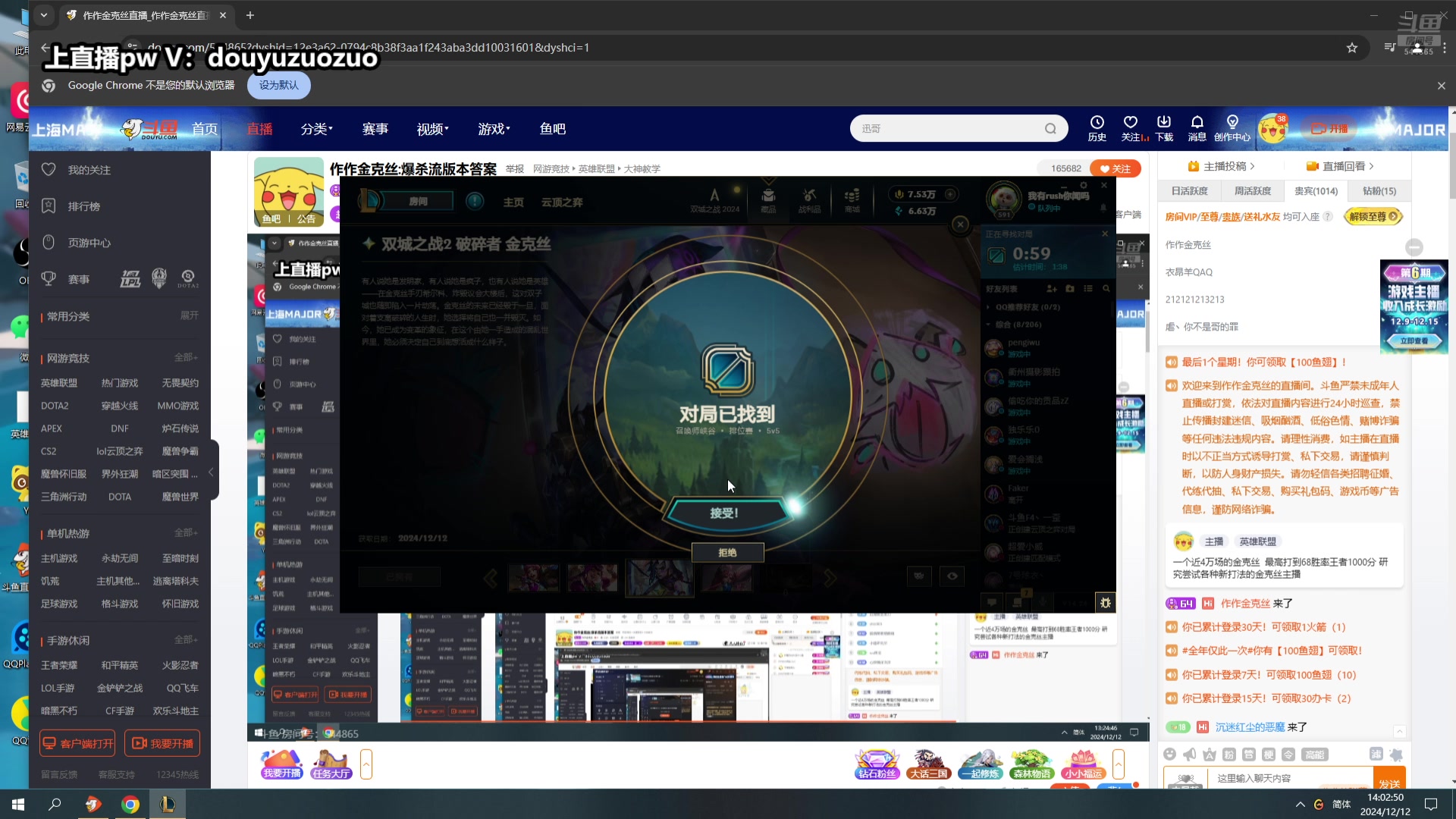Open the bug report icon in LoL client
The width and height of the screenshot is (1456, 819).
tap(1106, 603)
